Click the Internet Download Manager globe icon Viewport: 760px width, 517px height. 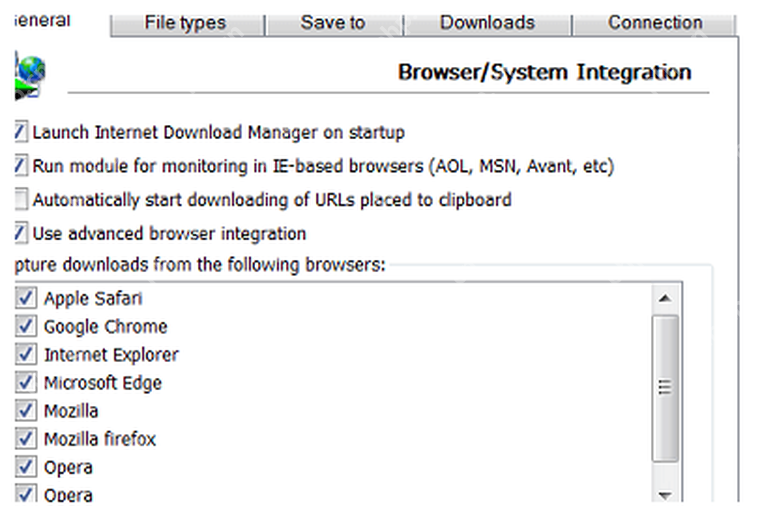(30, 76)
